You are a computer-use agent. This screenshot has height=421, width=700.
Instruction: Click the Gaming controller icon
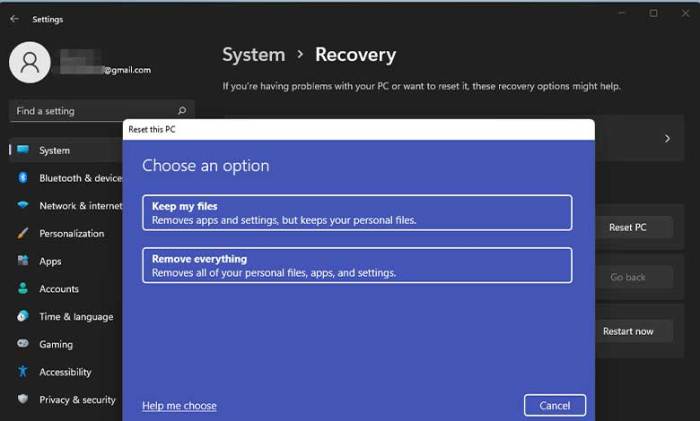click(23, 343)
